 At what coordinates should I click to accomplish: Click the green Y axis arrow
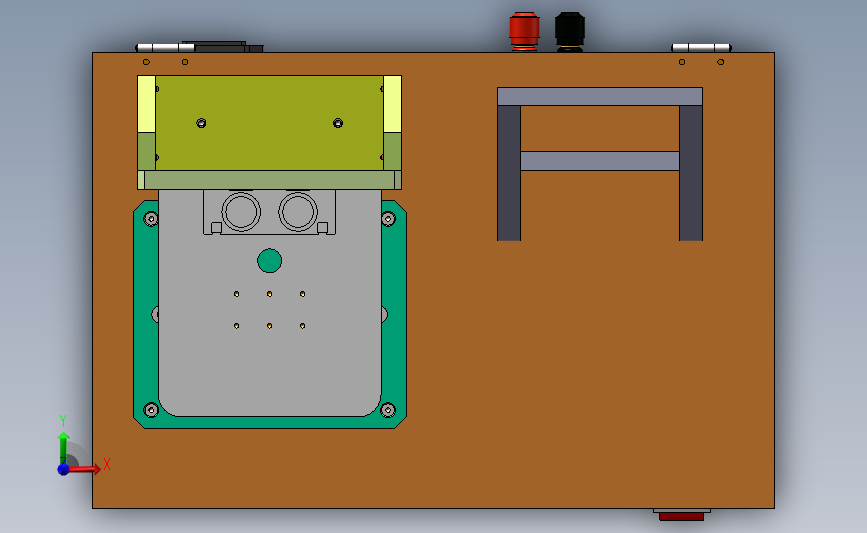point(63,448)
